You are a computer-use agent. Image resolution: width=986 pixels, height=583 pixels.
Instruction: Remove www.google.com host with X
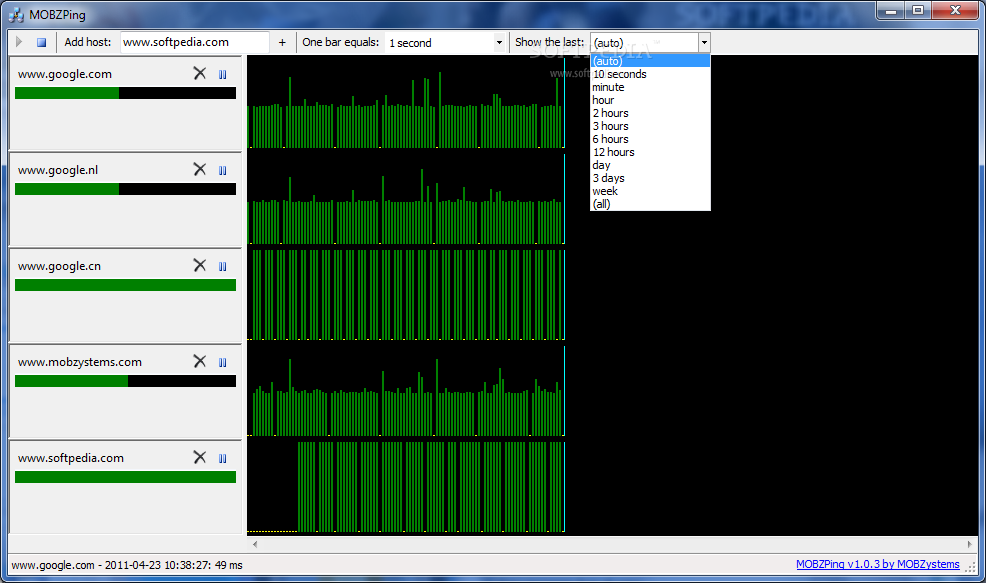click(x=199, y=74)
